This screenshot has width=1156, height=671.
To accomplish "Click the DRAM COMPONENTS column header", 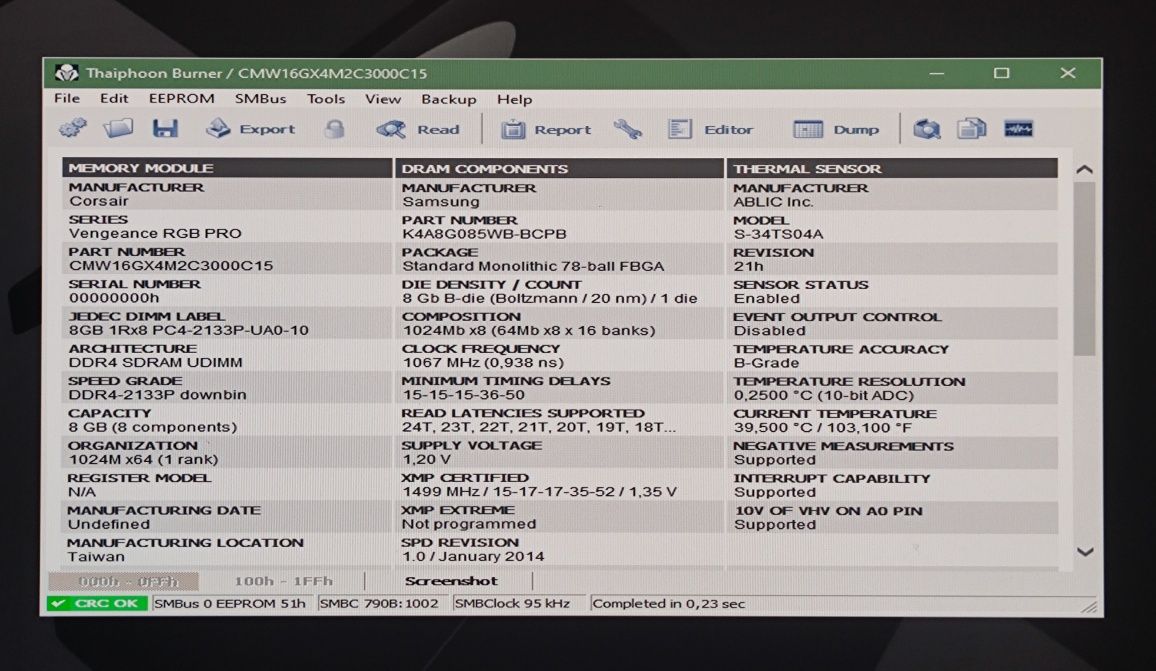I will point(560,168).
